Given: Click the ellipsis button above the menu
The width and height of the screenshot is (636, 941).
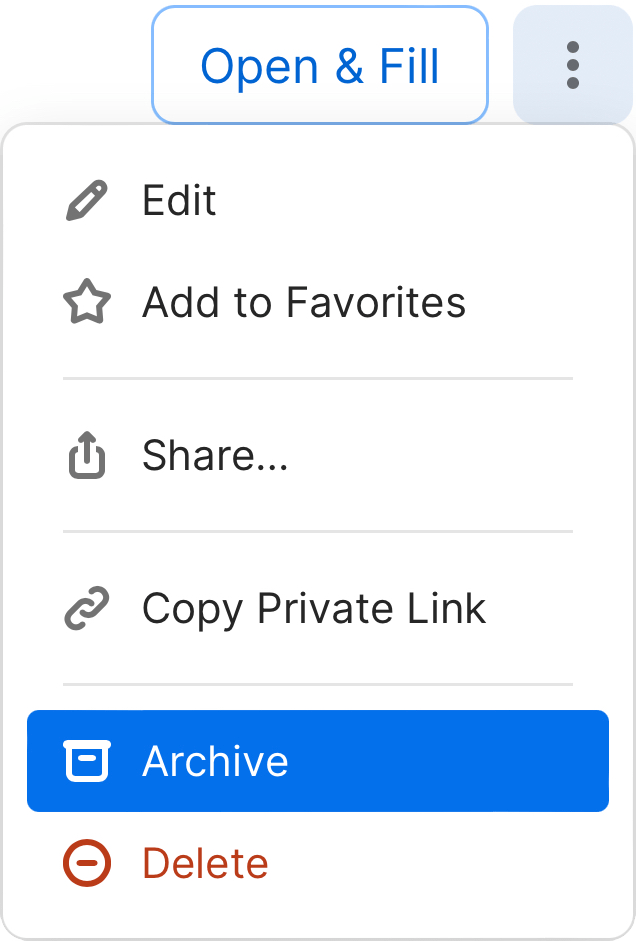Looking at the screenshot, I should pyautogui.click(x=572, y=65).
